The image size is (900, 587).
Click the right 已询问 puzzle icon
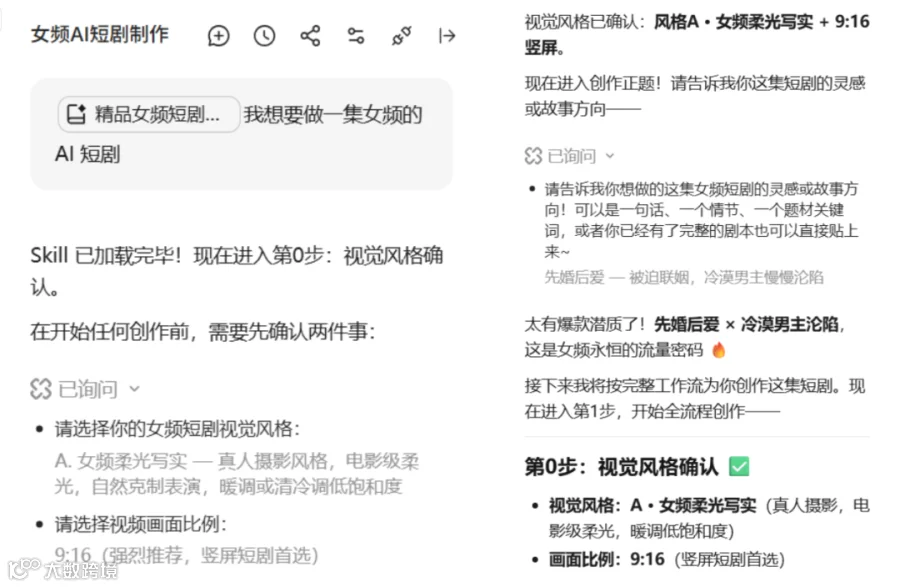click(x=533, y=156)
